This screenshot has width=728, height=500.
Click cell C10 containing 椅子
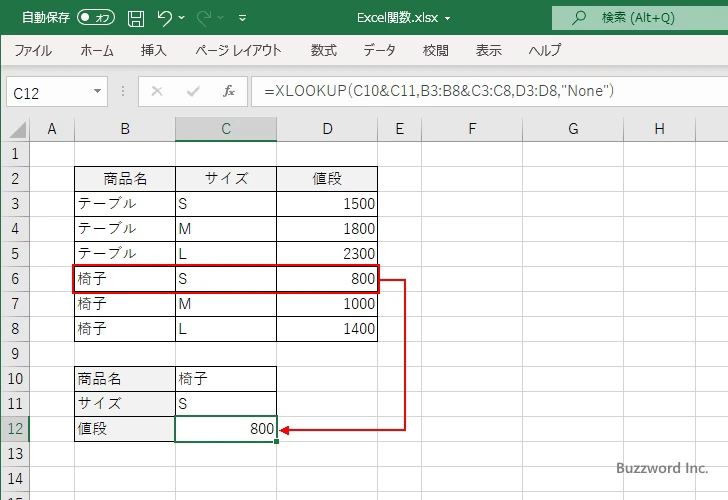226,379
